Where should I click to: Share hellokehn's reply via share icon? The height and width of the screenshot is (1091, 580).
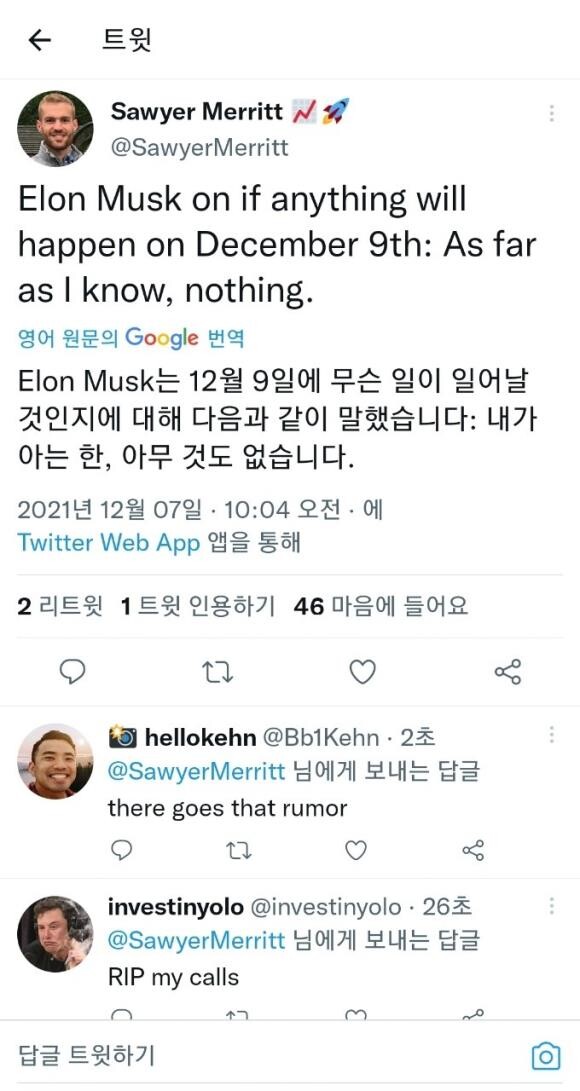(473, 850)
